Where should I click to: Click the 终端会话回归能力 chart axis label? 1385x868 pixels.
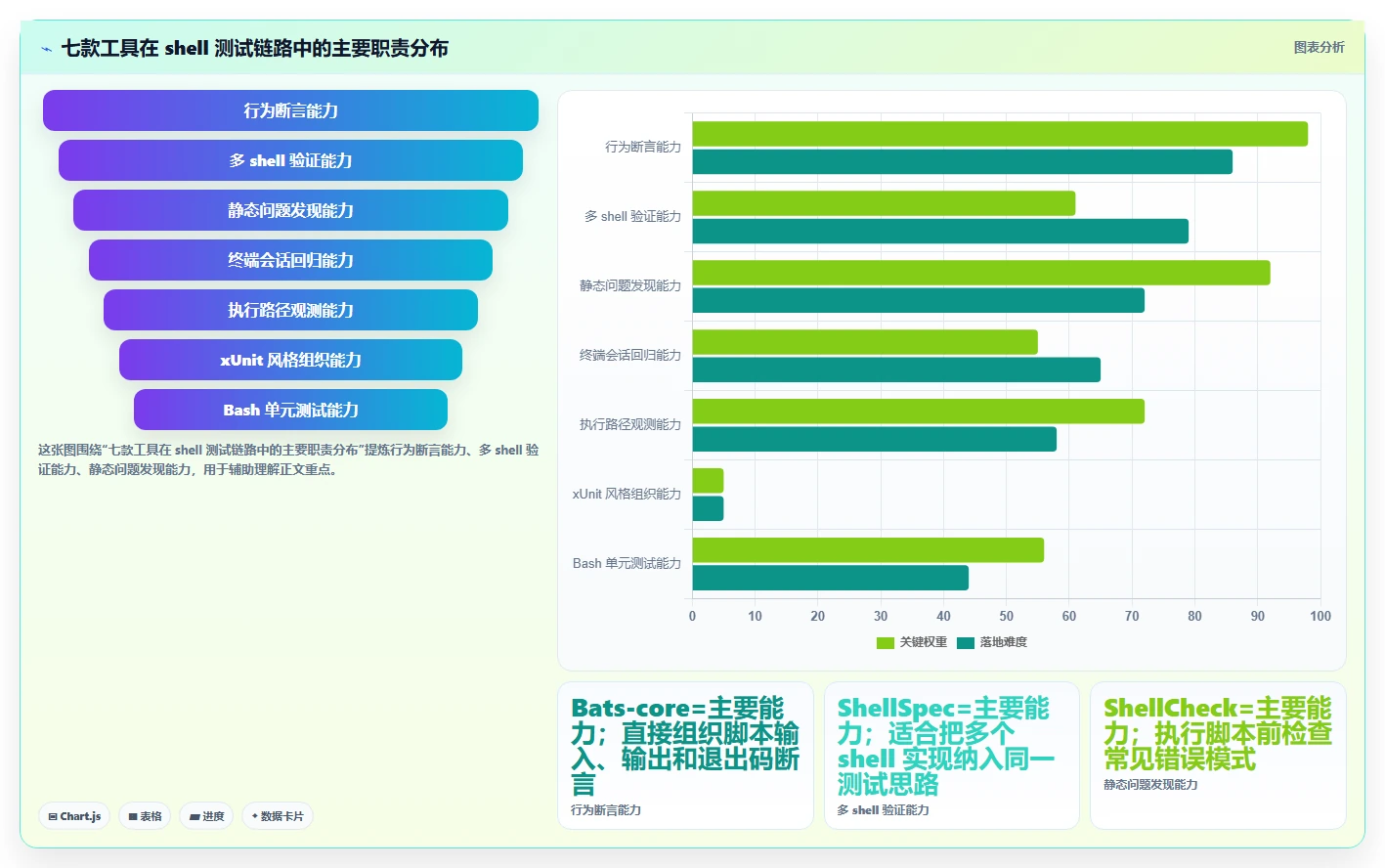pyautogui.click(x=630, y=355)
